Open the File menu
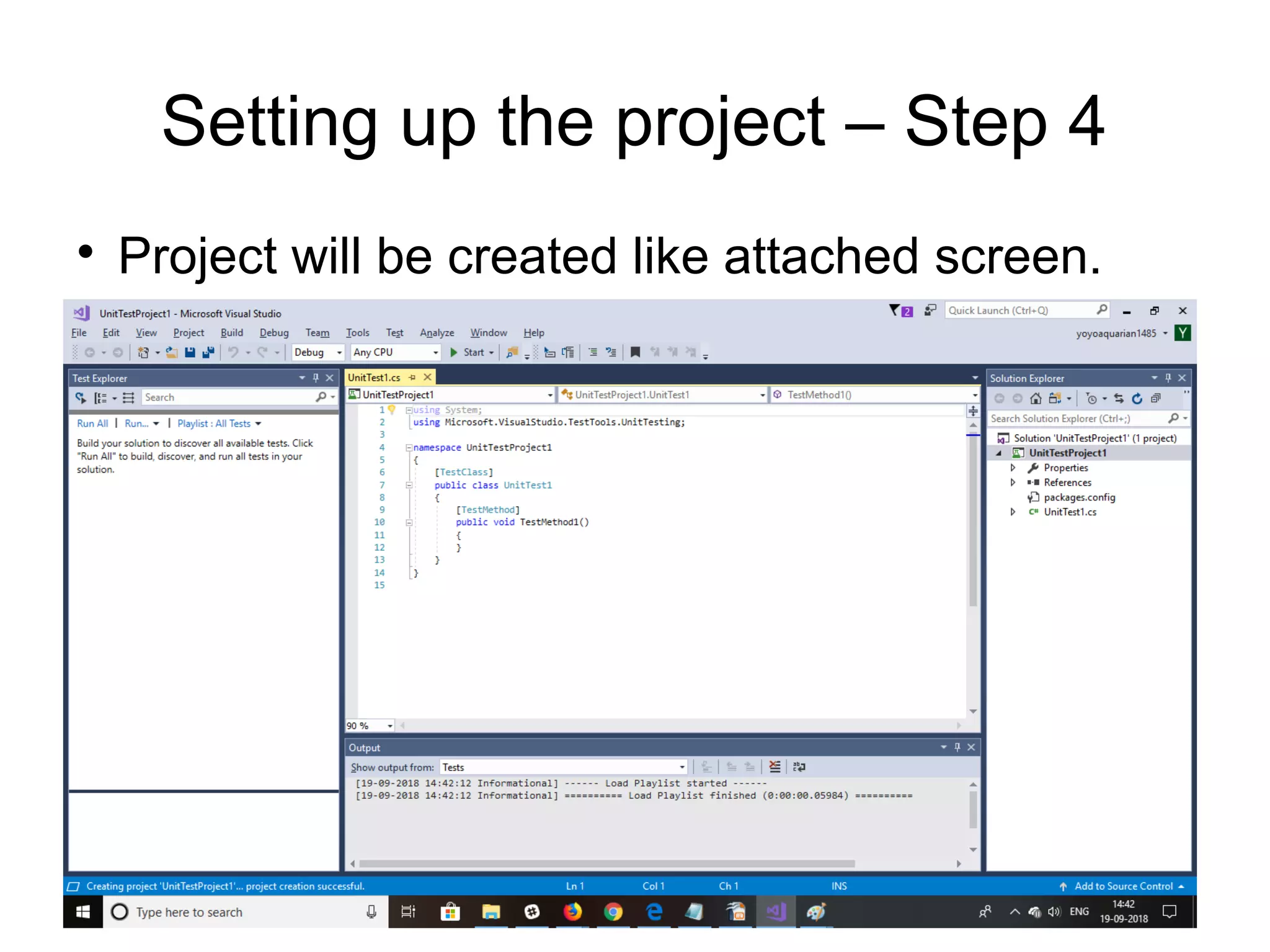This screenshot has height=952, width=1270. [x=79, y=332]
